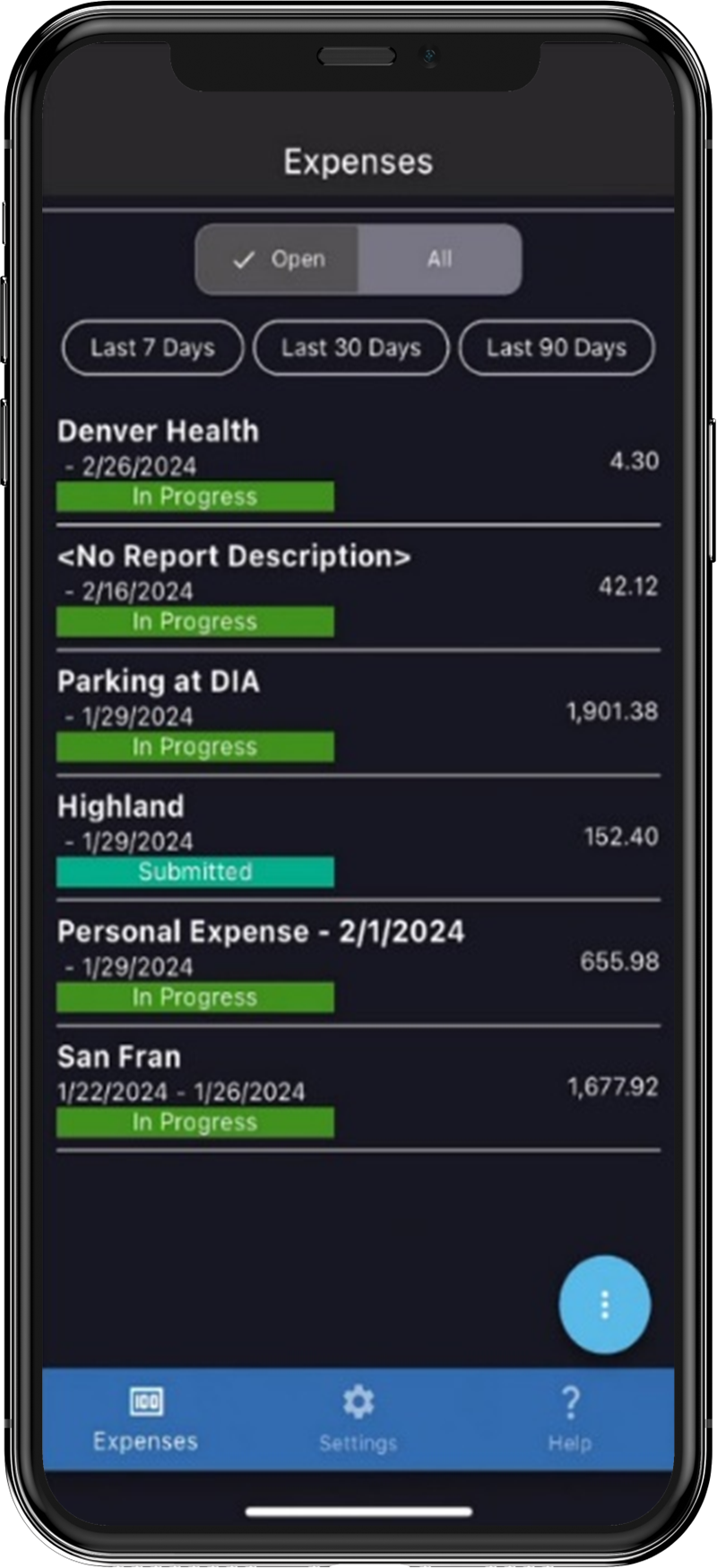Screen dimensions: 717x1568
Task: Tap the Submitted status bar on Highland
Action: click(x=195, y=872)
